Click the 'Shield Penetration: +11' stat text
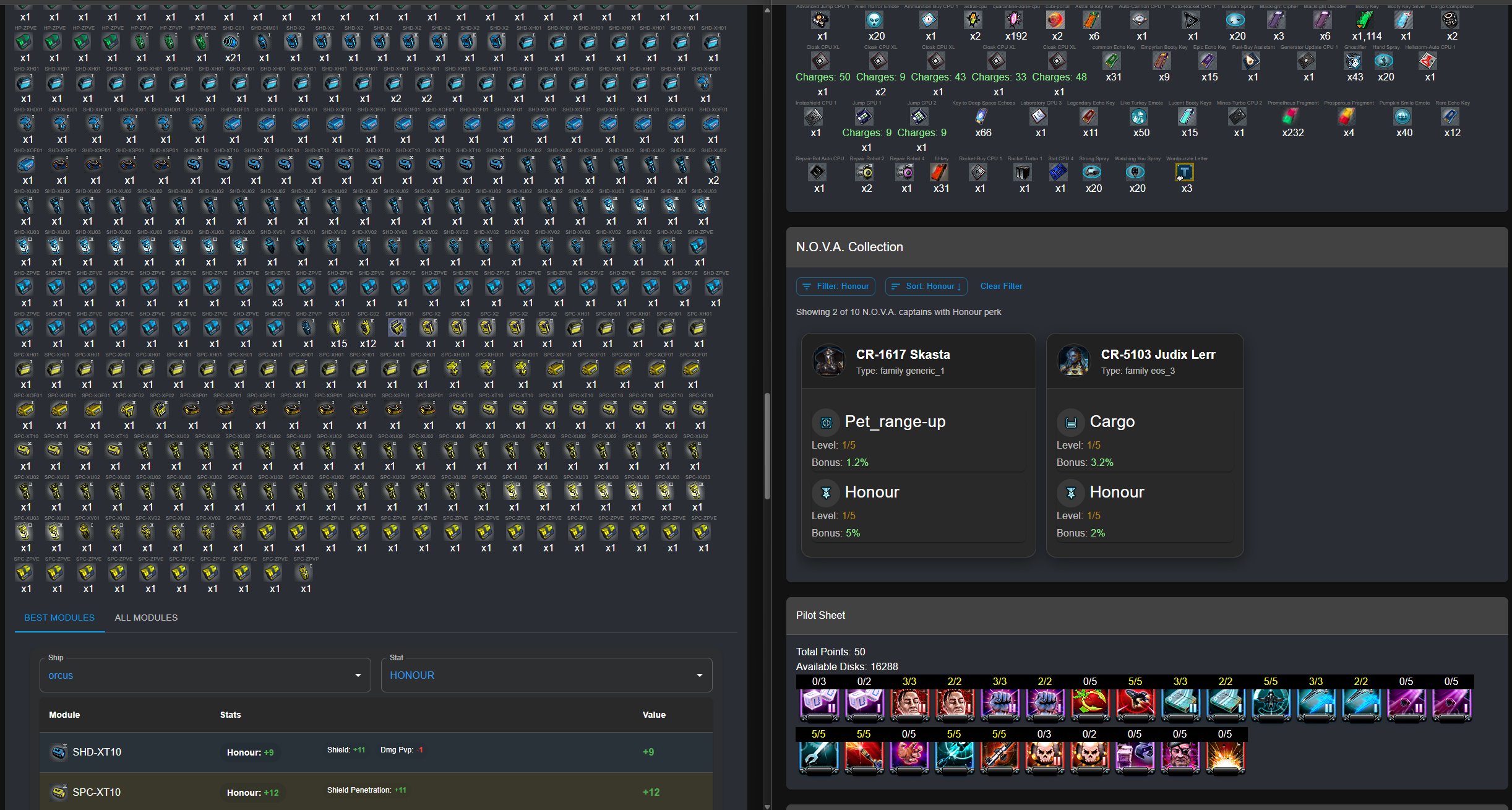 367,790
